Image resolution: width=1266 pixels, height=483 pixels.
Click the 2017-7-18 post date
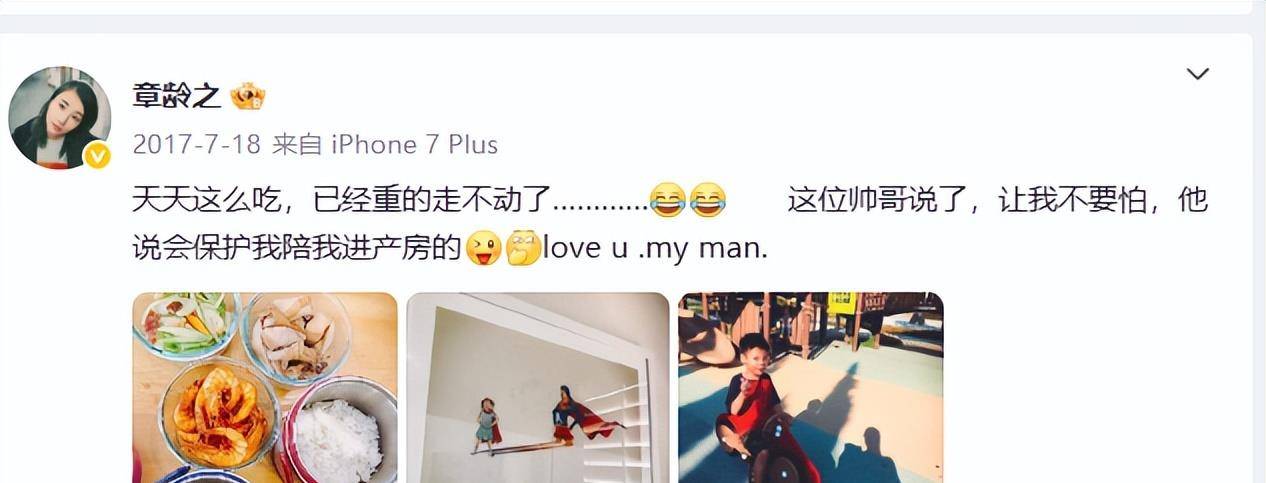[x=197, y=145]
